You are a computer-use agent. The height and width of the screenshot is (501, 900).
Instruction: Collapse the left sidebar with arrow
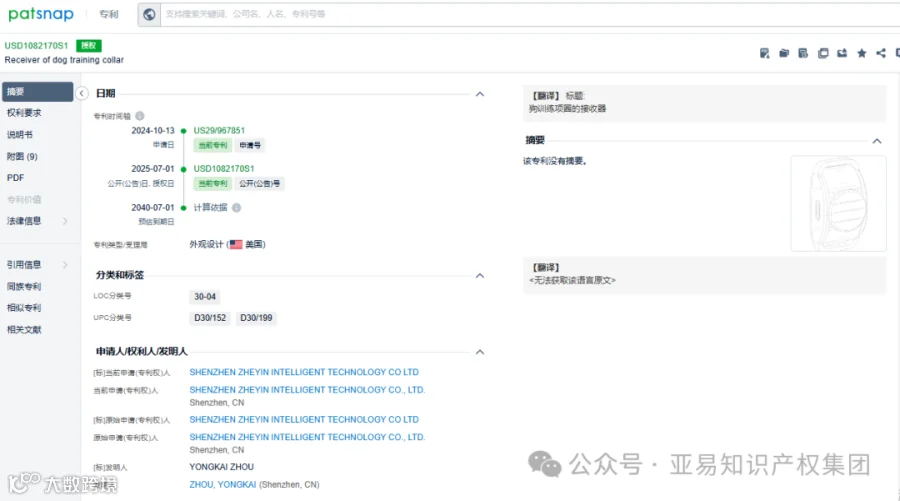(82, 93)
